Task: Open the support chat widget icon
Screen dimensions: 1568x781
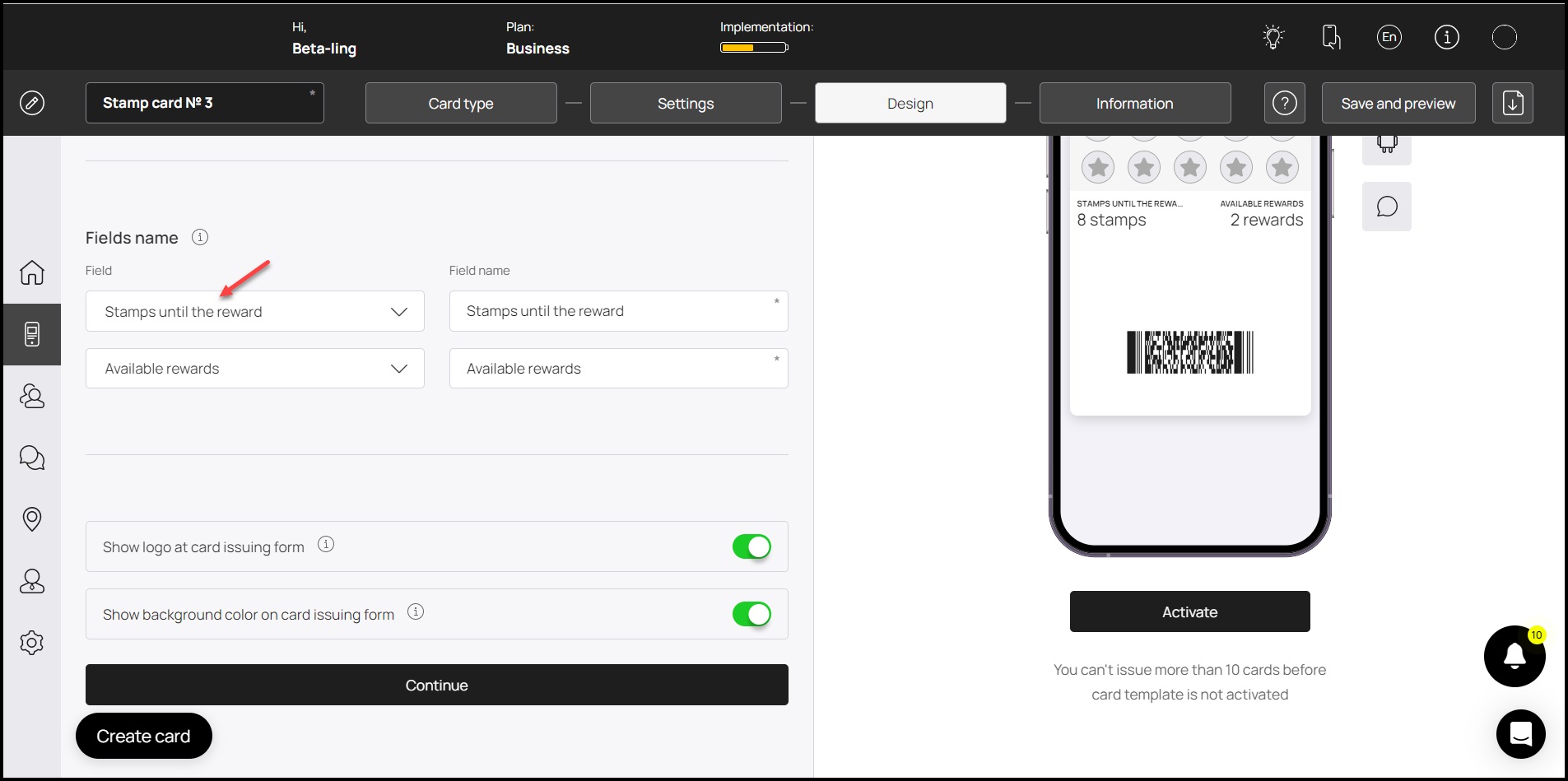Action: coord(1521,734)
